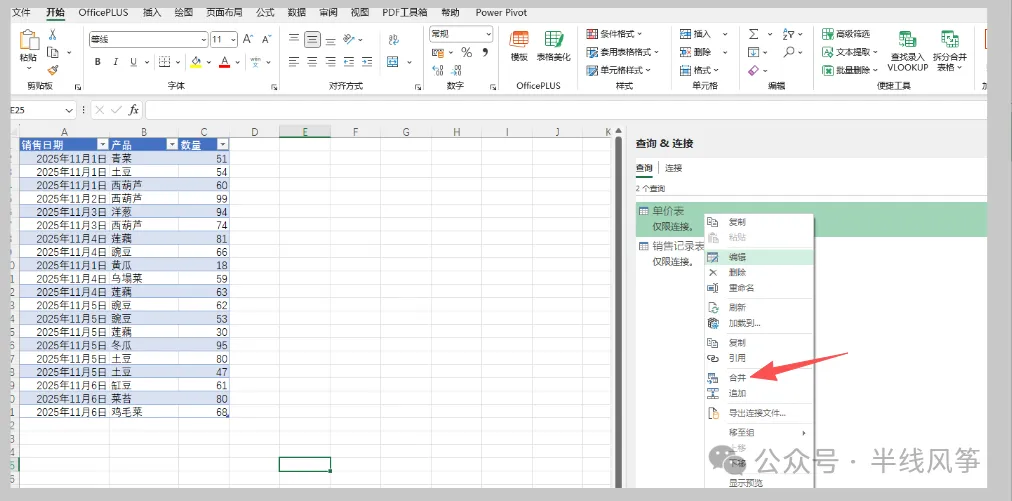This screenshot has width=1012, height=501.
Task: Click the Name Box showing E25
Action: pos(43,110)
